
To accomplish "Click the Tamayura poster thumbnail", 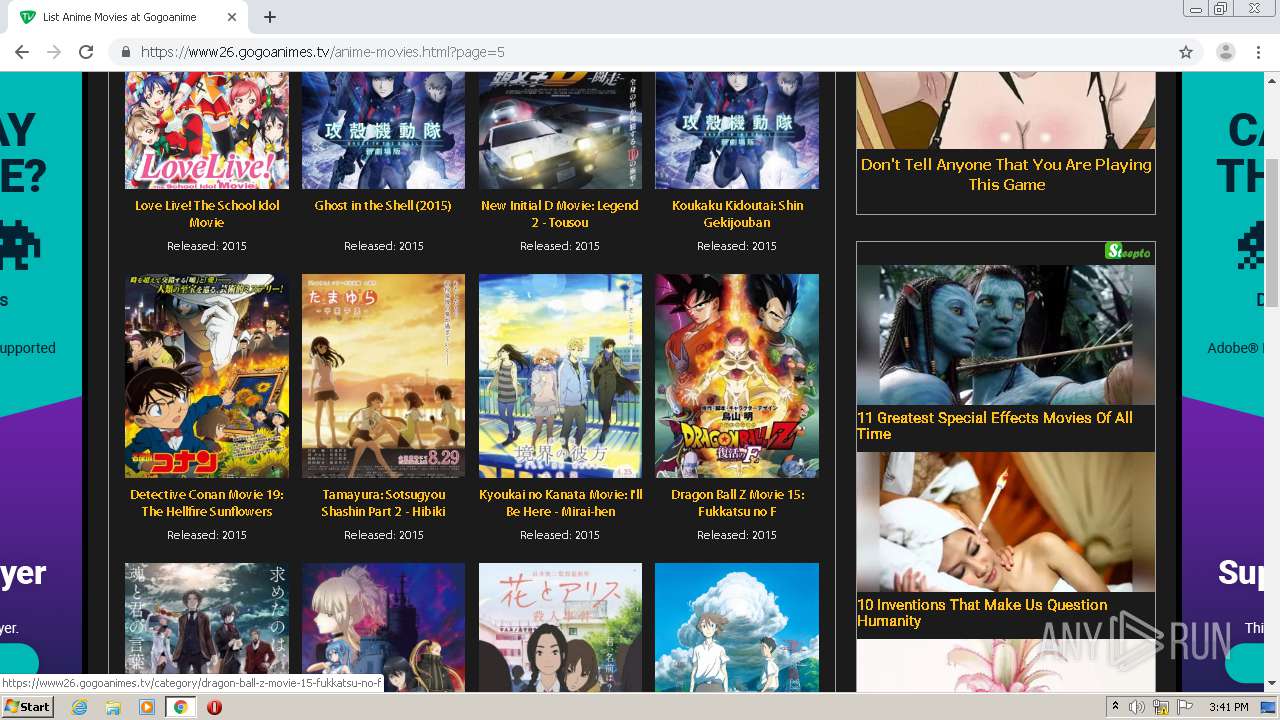I will coord(383,376).
